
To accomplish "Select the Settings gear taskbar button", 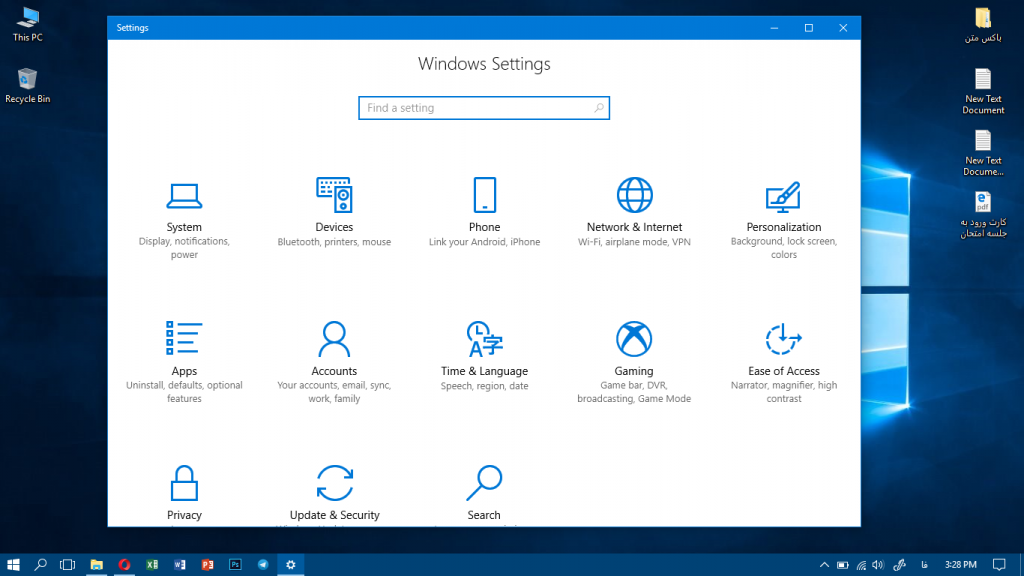I will pyautogui.click(x=291, y=564).
